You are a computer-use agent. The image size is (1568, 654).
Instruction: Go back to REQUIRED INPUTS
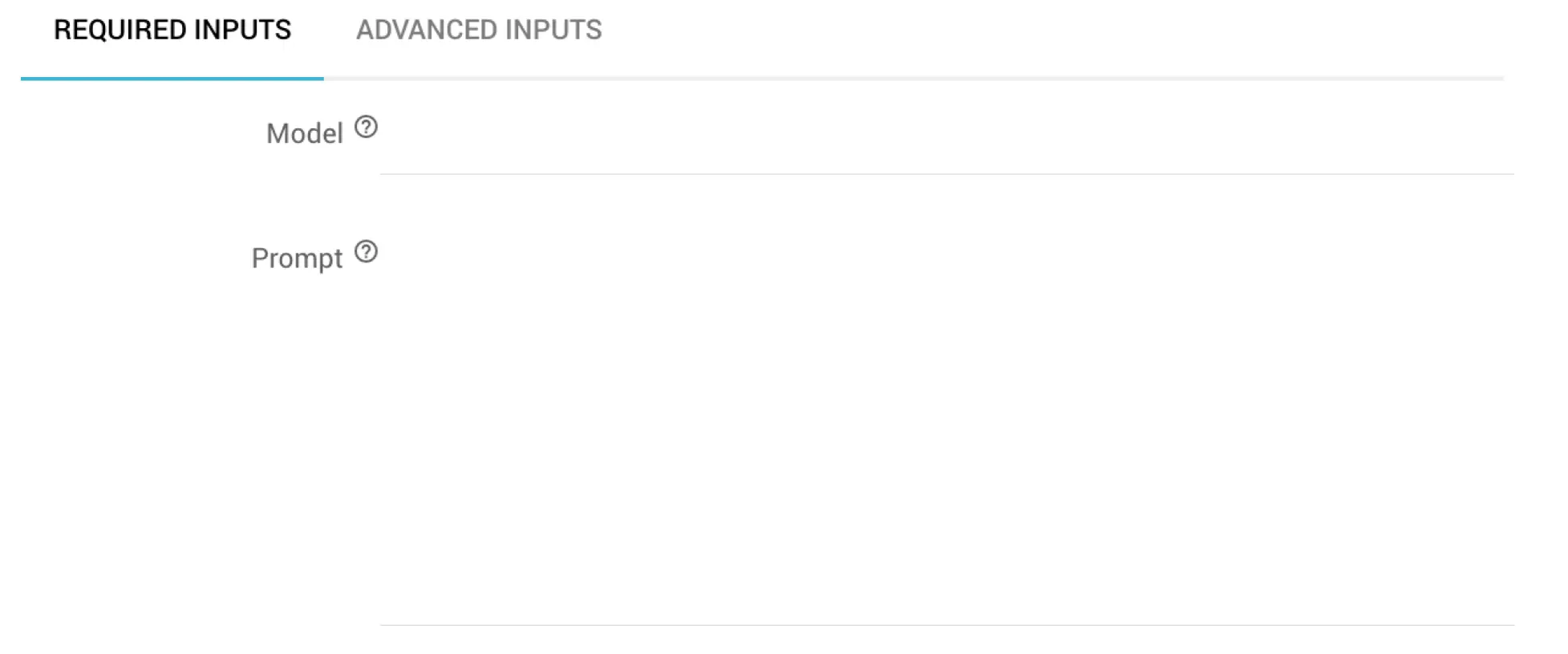point(172,30)
